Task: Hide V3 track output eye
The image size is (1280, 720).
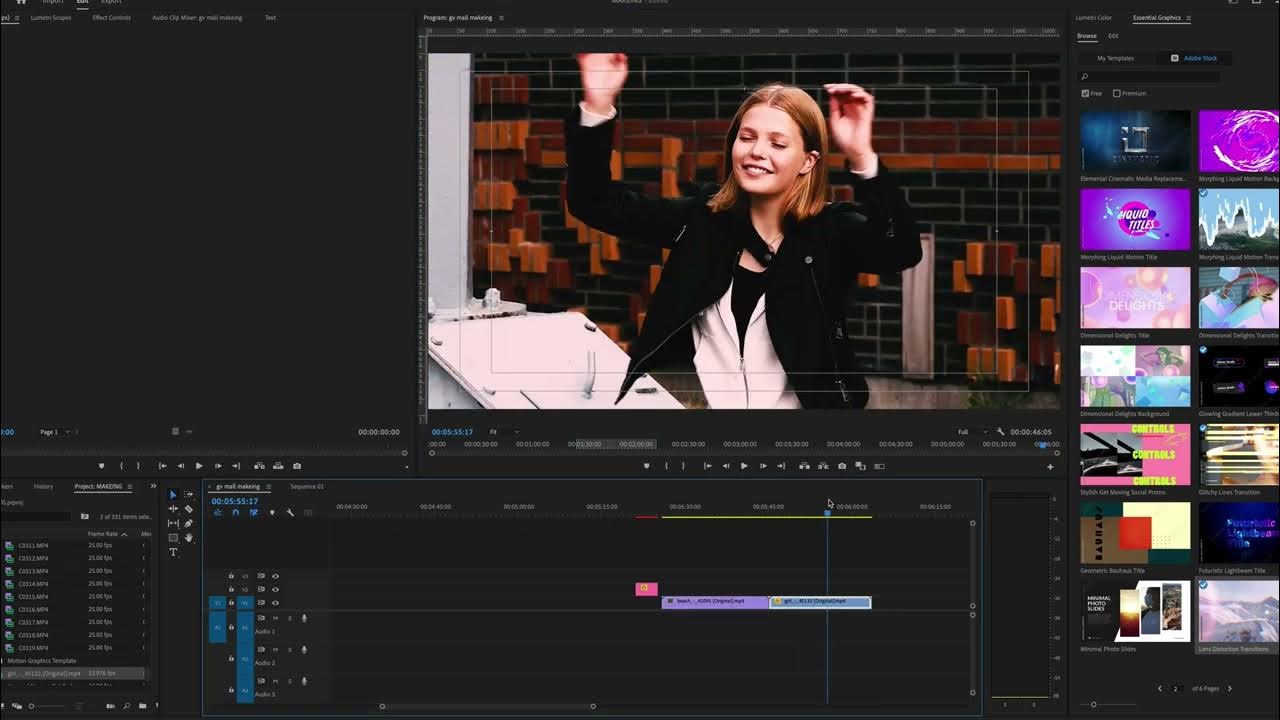Action: click(x=275, y=576)
